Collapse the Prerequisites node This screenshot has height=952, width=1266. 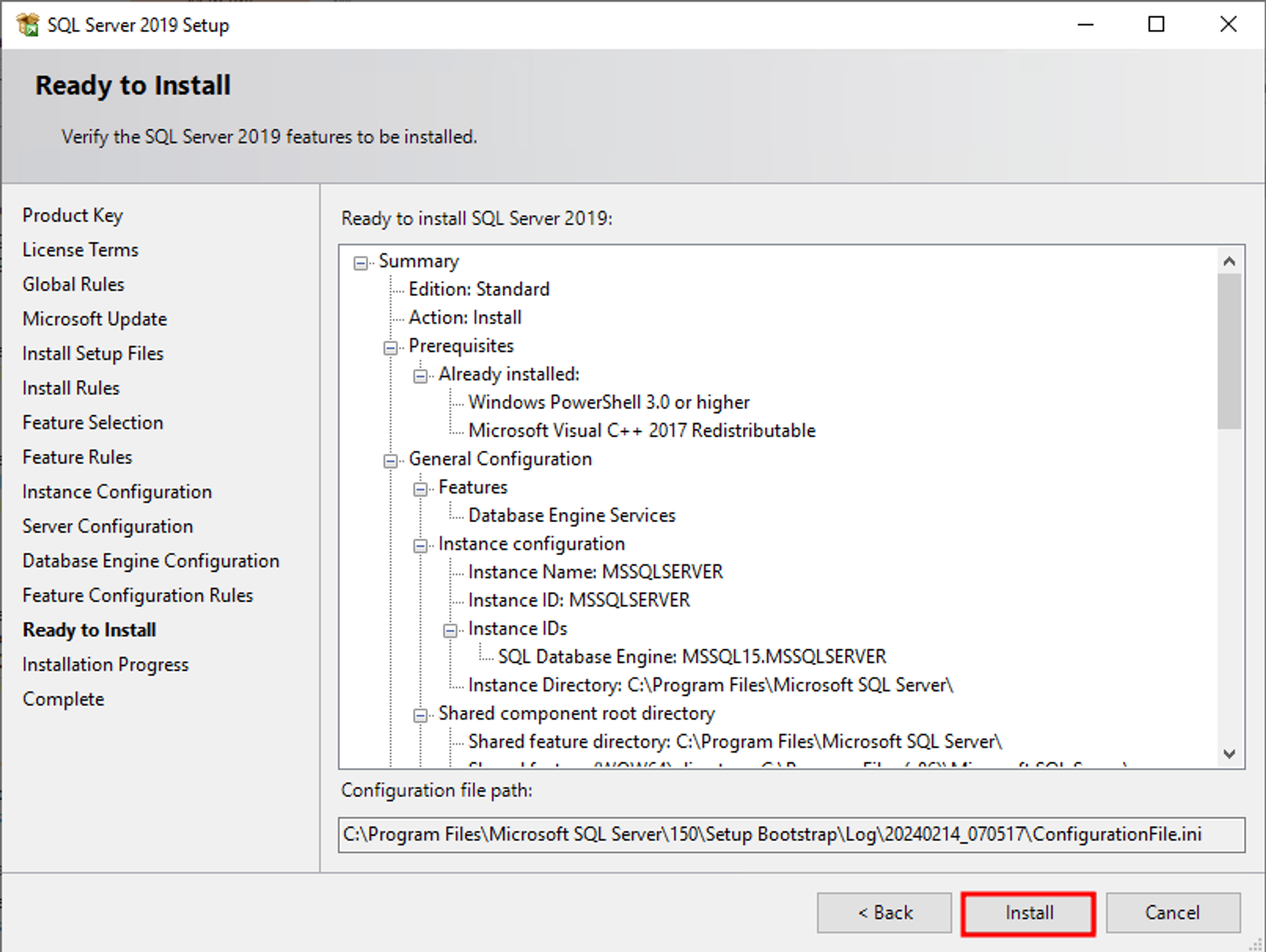[x=390, y=346]
